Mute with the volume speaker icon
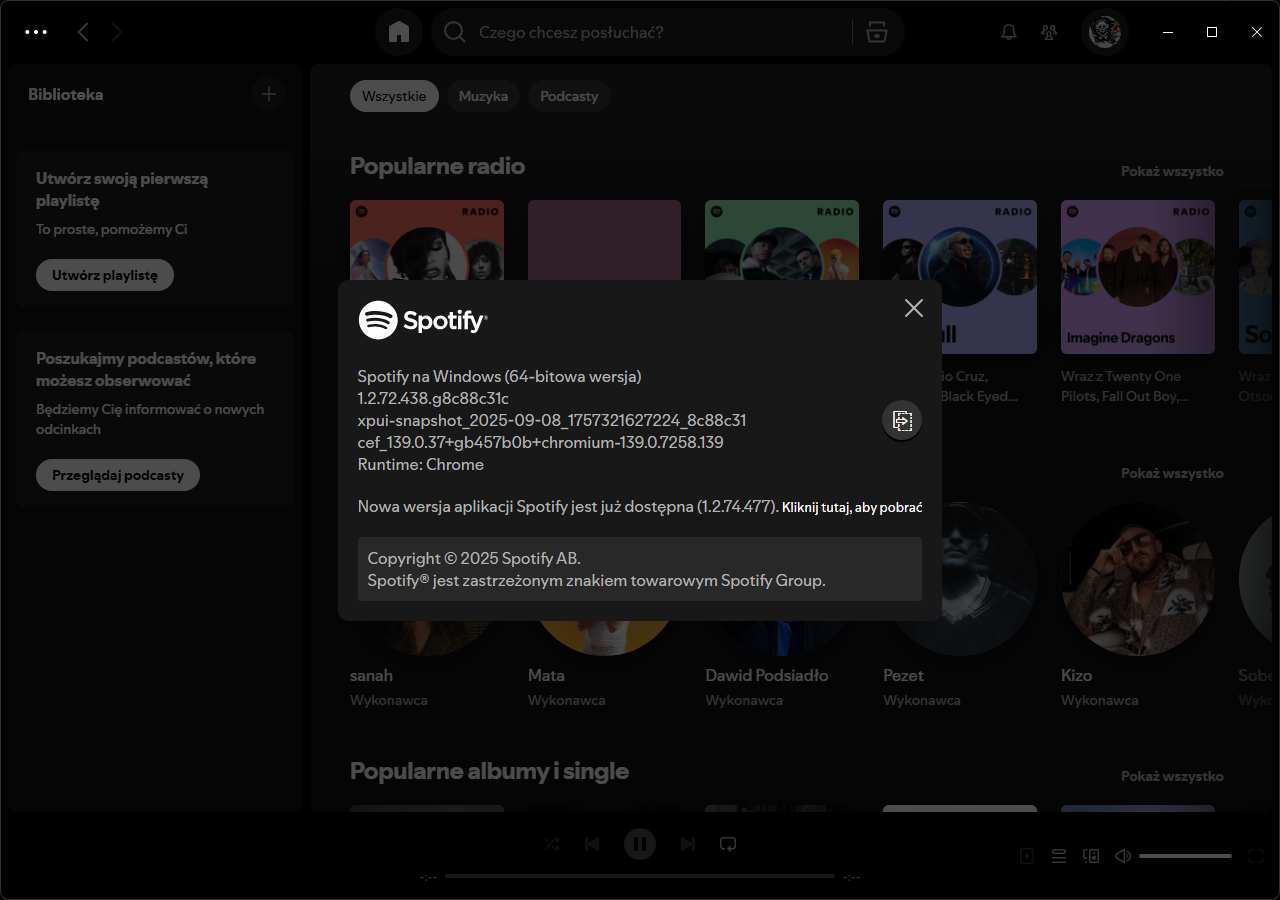Viewport: 1280px width, 900px height. [x=1123, y=856]
